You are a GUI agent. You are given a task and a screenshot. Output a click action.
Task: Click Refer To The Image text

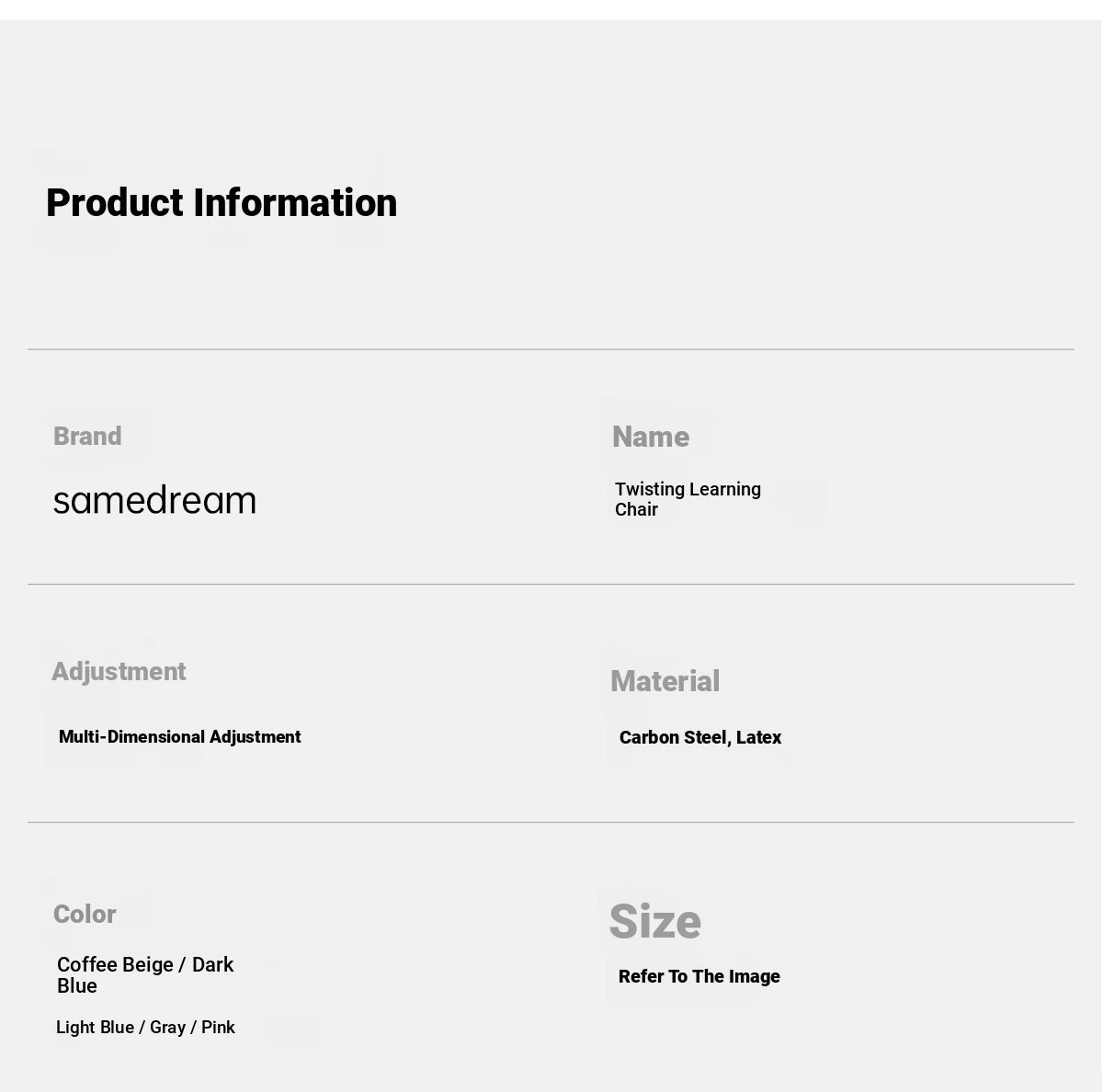point(699,976)
